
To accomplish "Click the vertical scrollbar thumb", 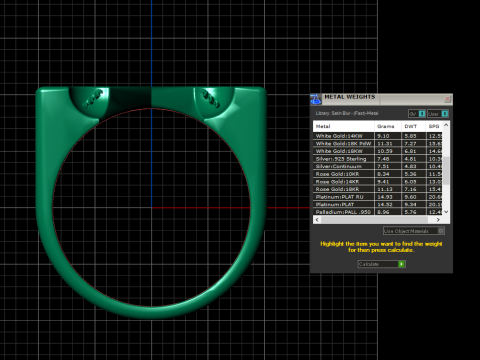I will [446, 170].
